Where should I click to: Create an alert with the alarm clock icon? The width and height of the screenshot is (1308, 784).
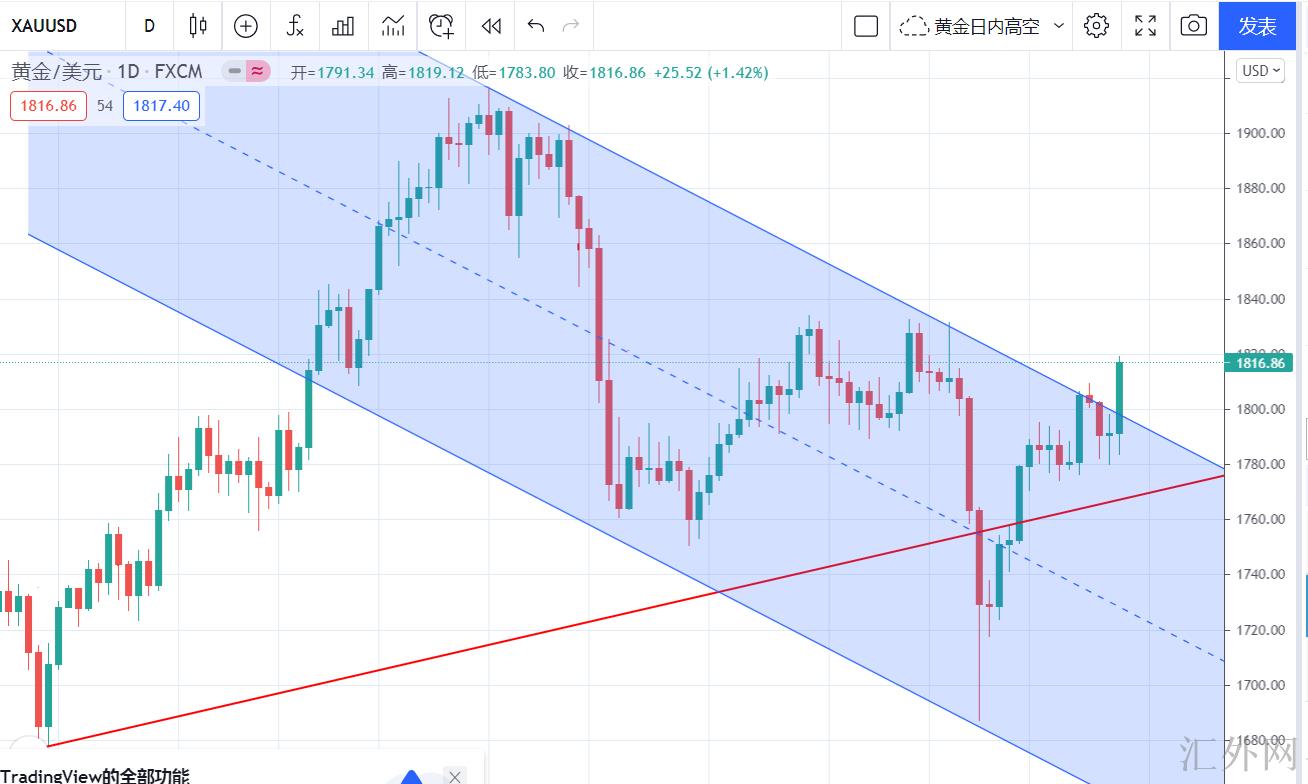(x=441, y=26)
